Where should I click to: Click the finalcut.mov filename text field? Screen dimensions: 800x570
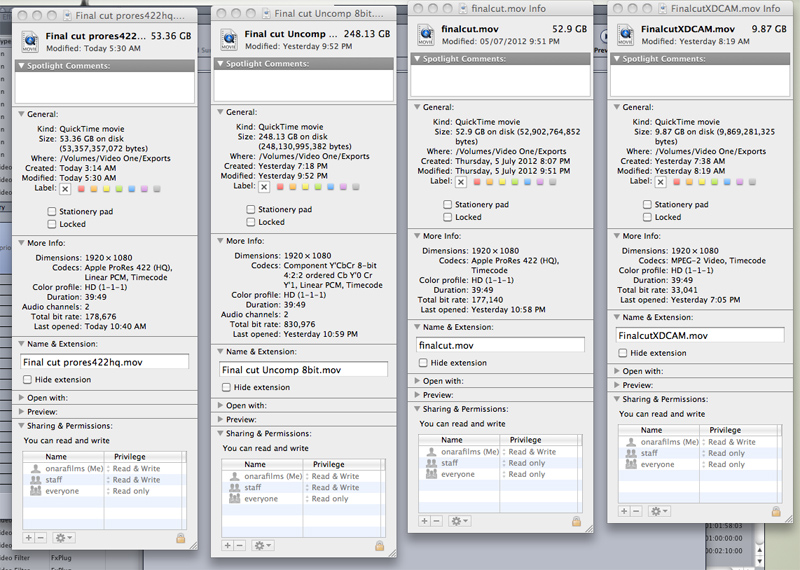coord(500,344)
